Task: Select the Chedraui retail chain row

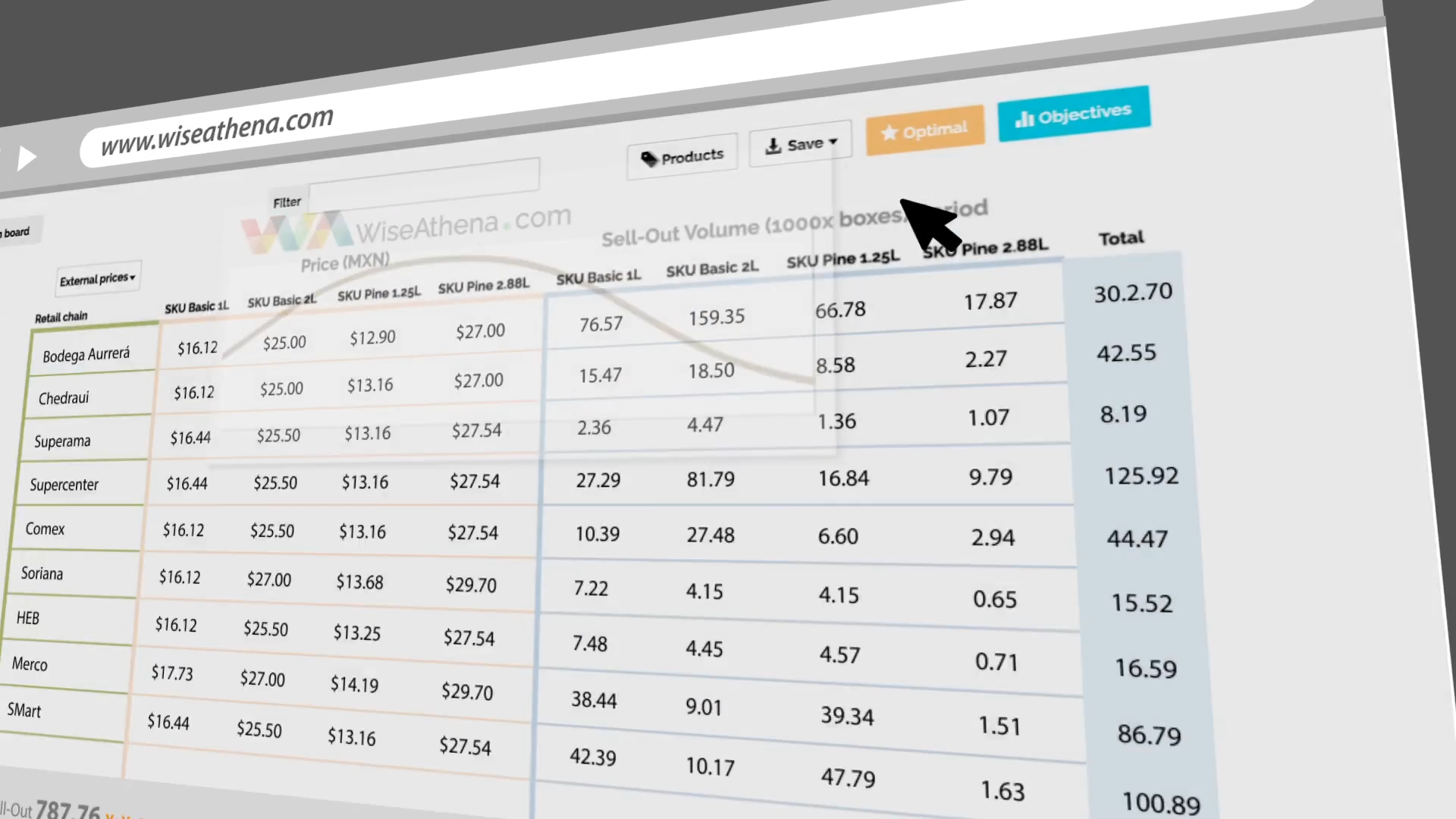Action: coord(64,398)
